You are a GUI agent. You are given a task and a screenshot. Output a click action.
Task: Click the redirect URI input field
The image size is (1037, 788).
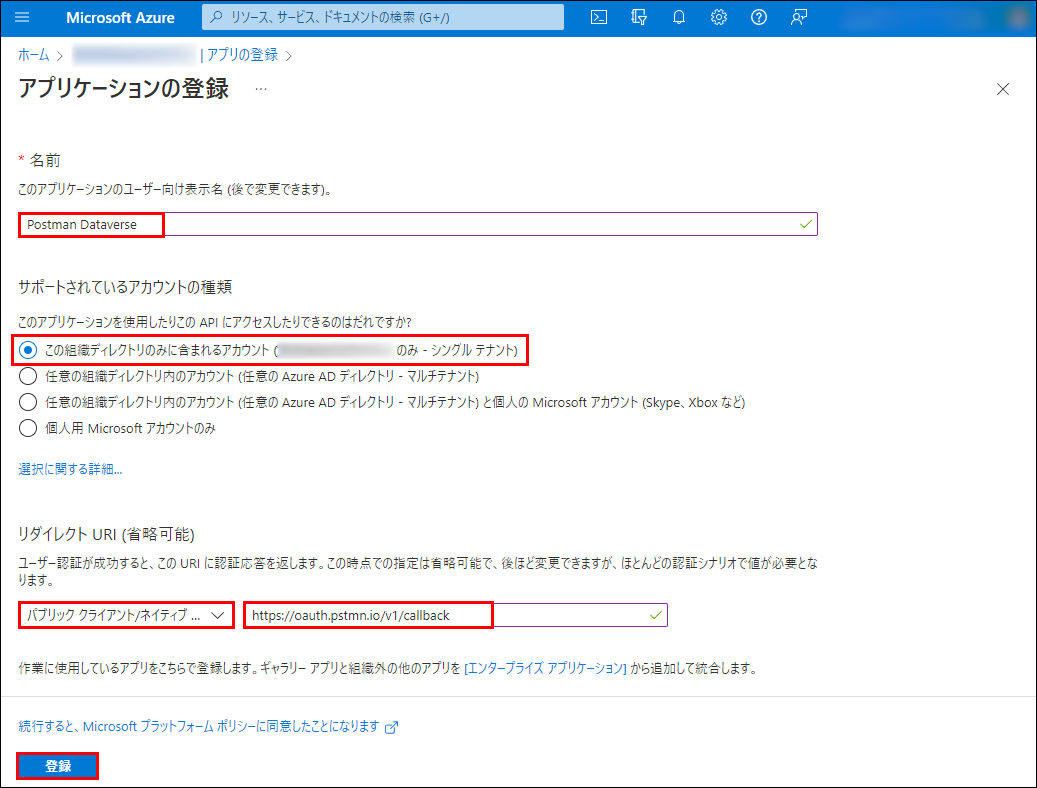pos(456,615)
